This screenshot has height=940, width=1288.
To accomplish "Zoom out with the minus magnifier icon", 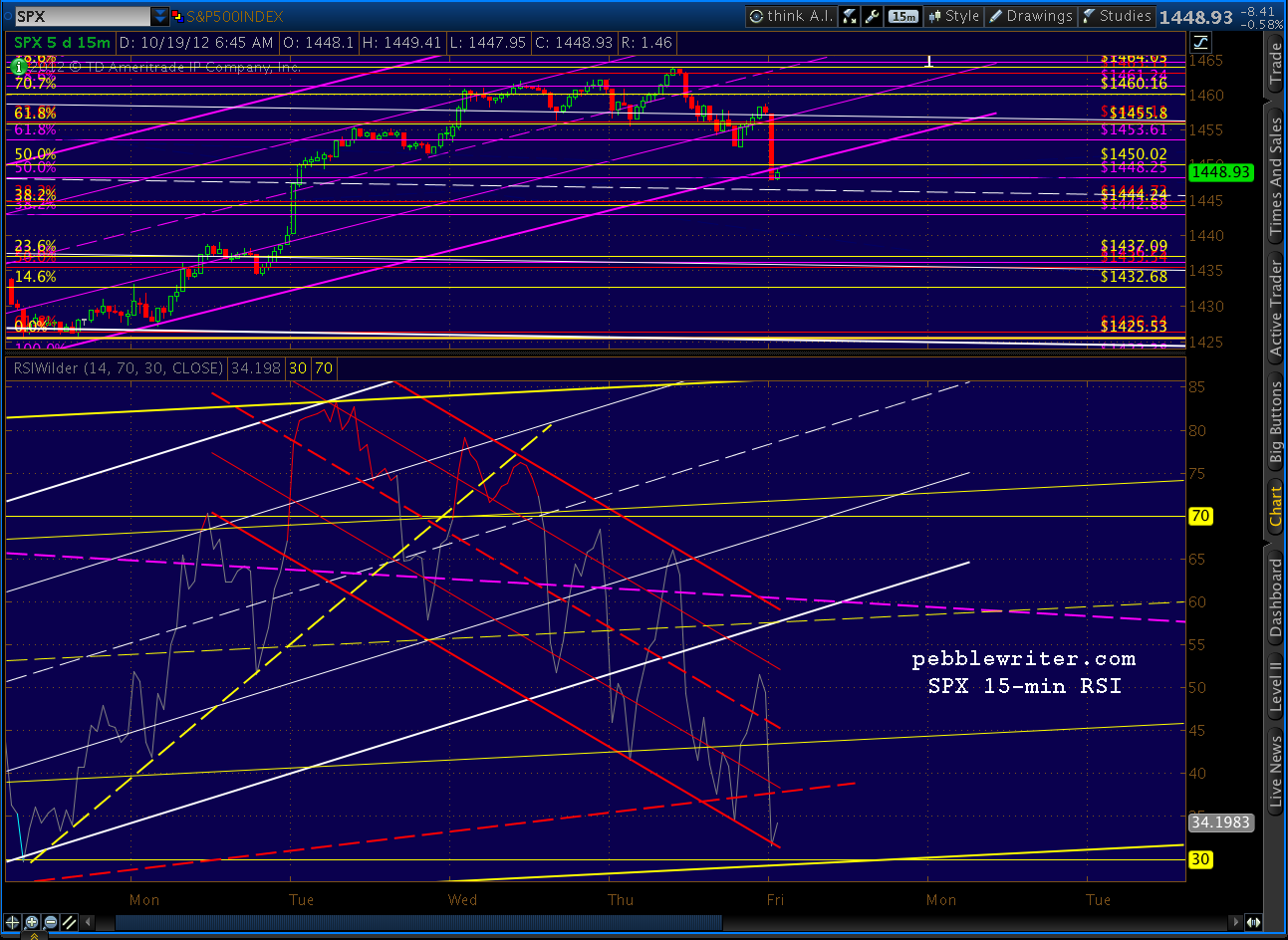I will click(51, 922).
